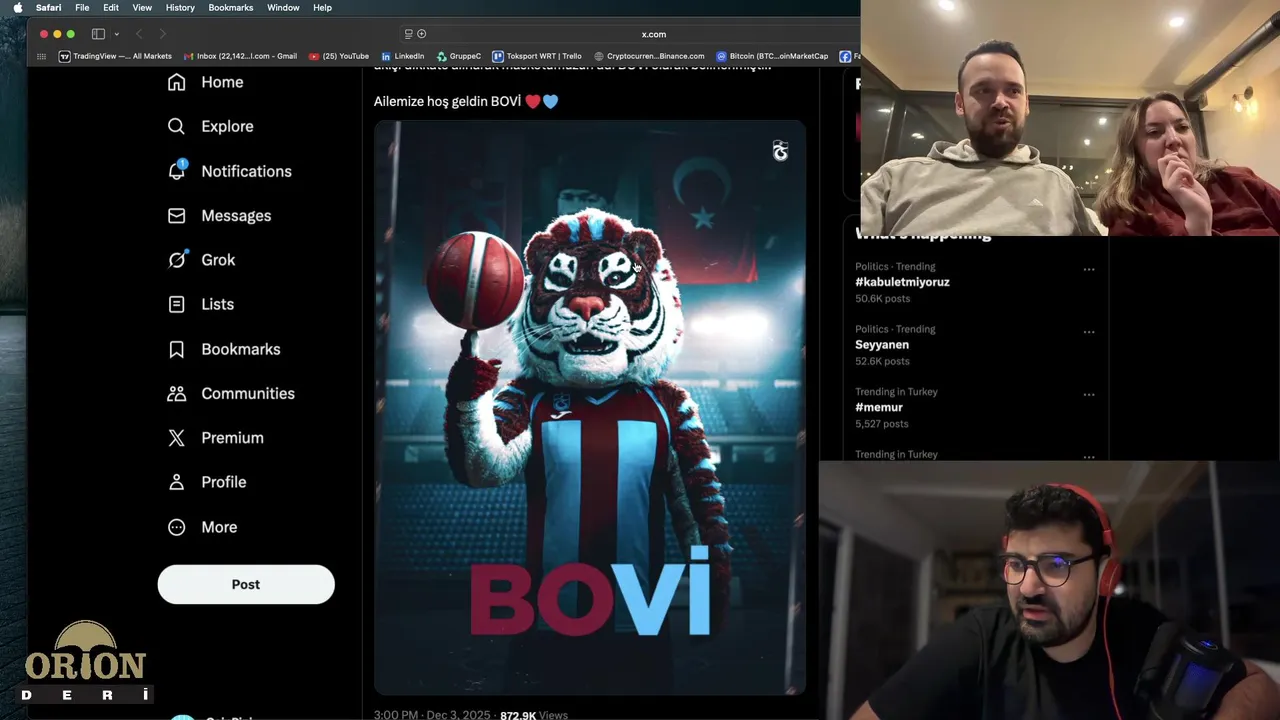
Task: Open the Safari application menu
Action: (48, 7)
